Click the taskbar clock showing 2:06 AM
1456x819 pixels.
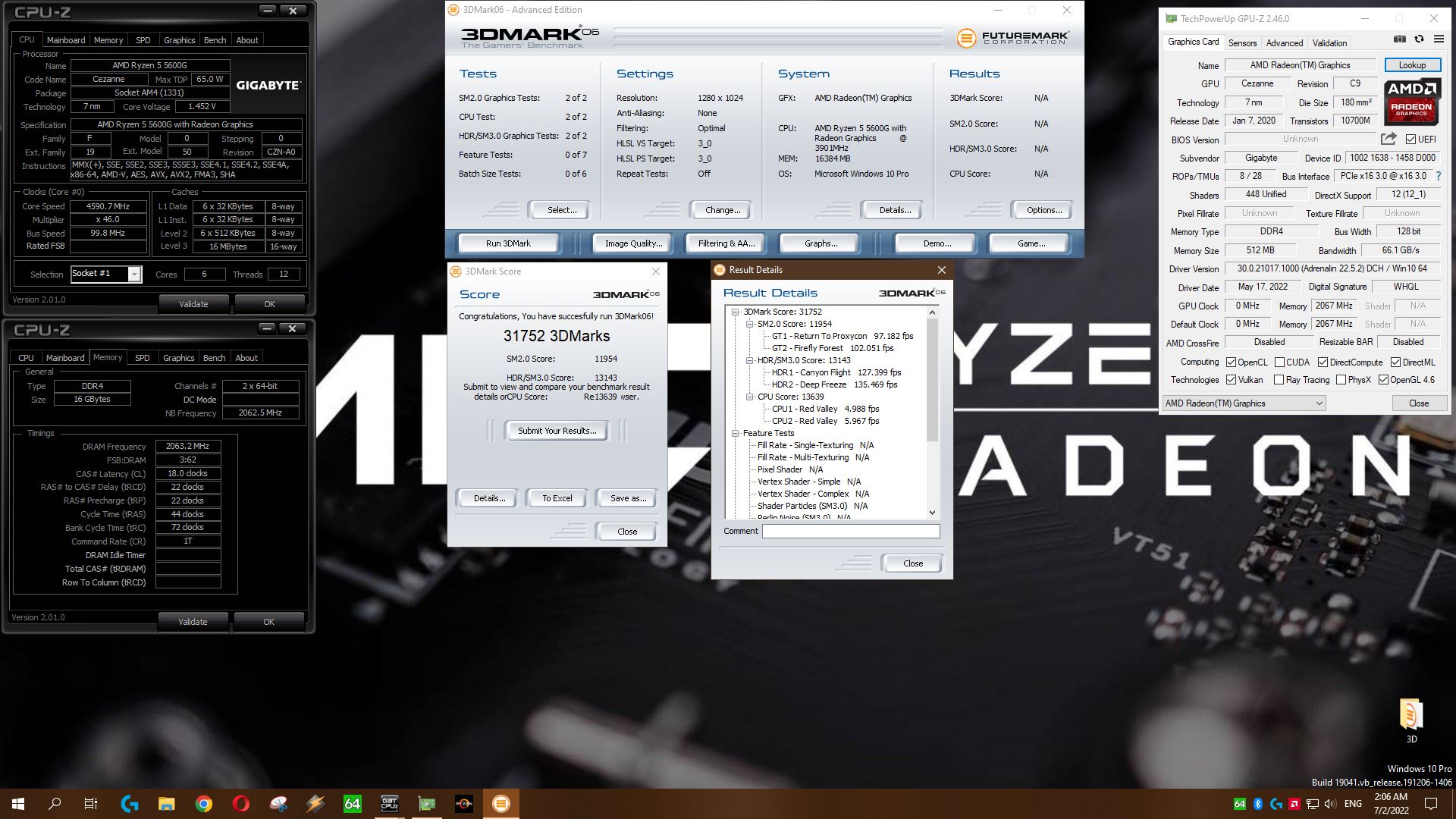click(1391, 804)
